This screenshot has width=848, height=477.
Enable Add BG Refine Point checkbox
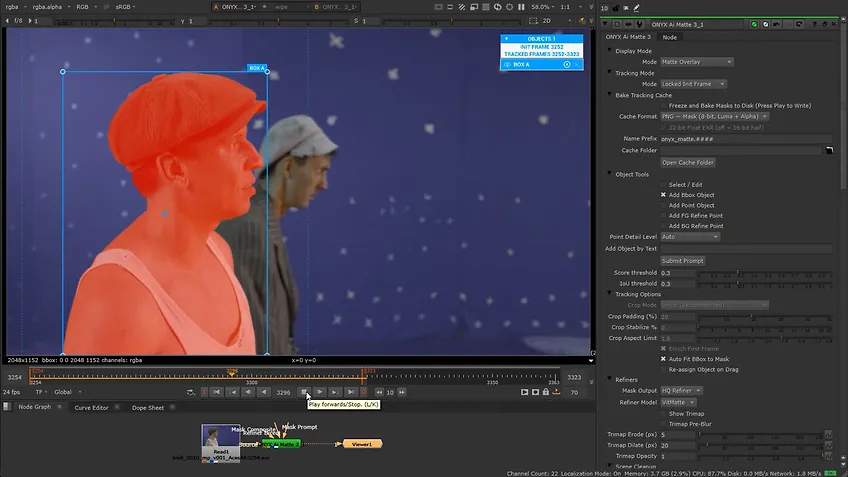point(664,226)
